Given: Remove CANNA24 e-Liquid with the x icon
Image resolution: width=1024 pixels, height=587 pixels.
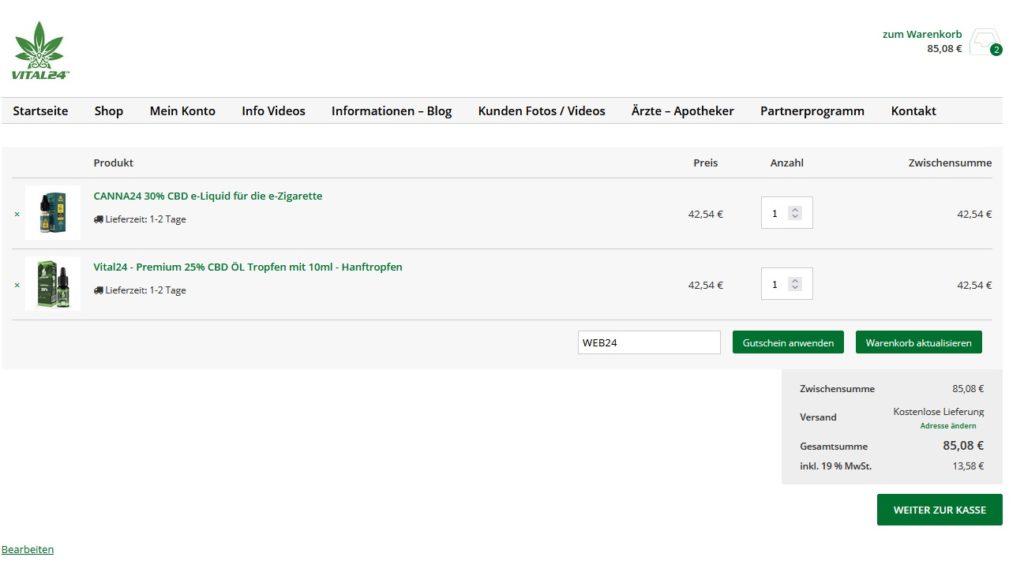Looking at the screenshot, I should [17, 214].
